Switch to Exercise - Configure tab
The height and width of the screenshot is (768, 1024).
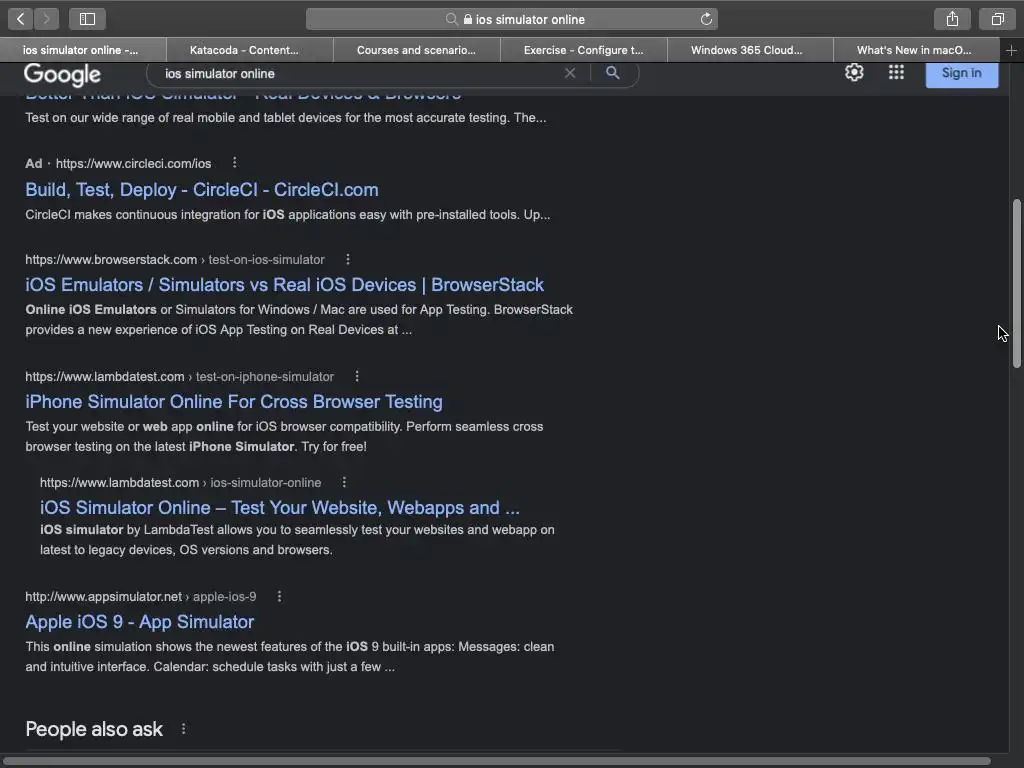point(584,50)
